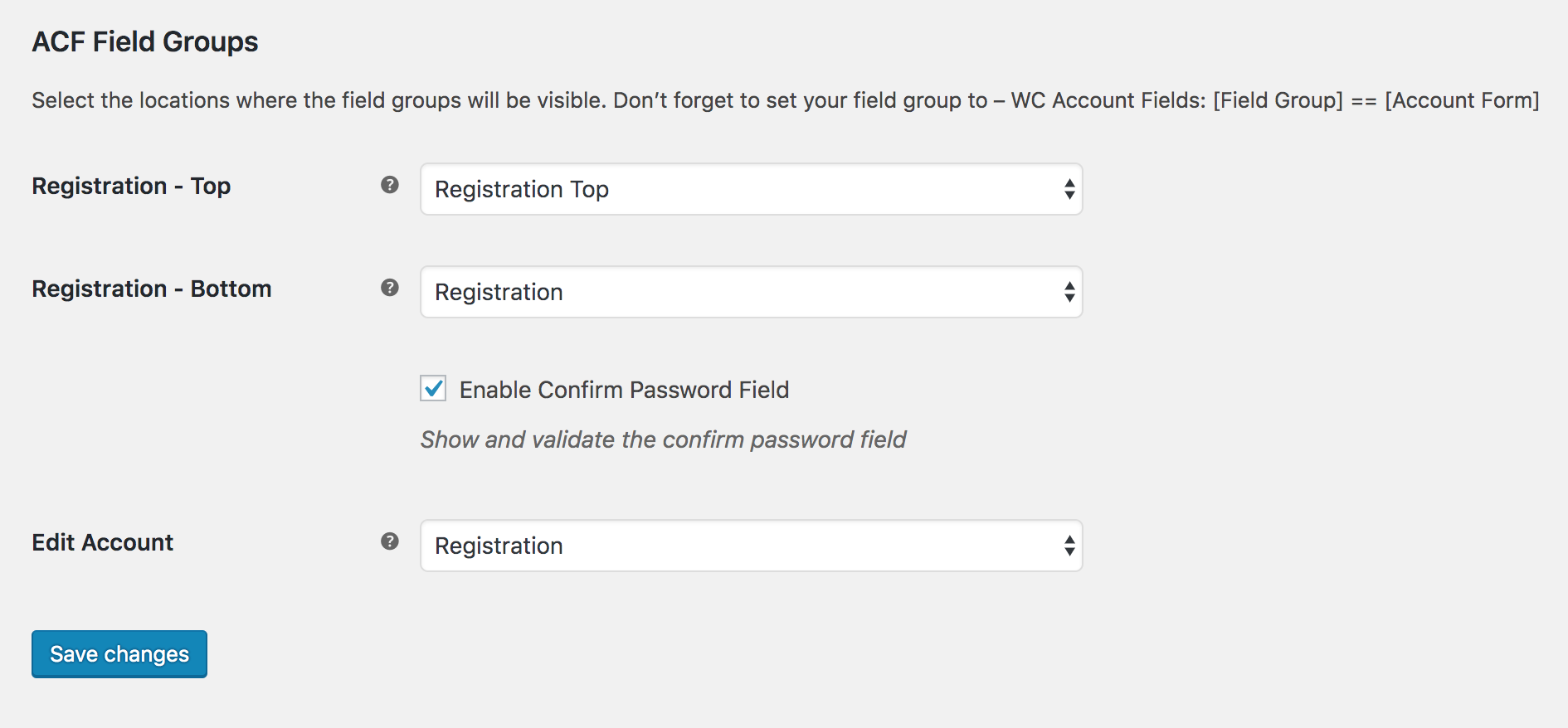Click up-down arrows on Registration Top select
The height and width of the screenshot is (728, 1568).
tap(1069, 189)
